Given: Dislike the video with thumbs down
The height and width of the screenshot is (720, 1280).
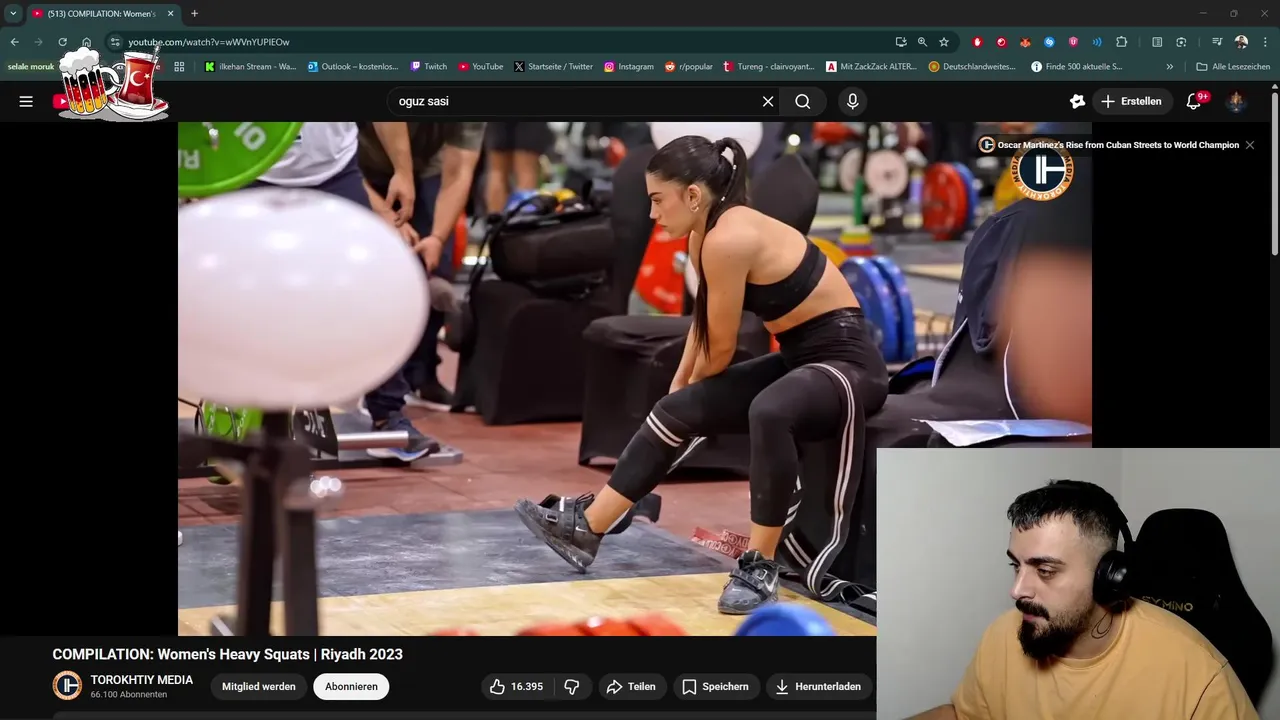Looking at the screenshot, I should (x=572, y=686).
